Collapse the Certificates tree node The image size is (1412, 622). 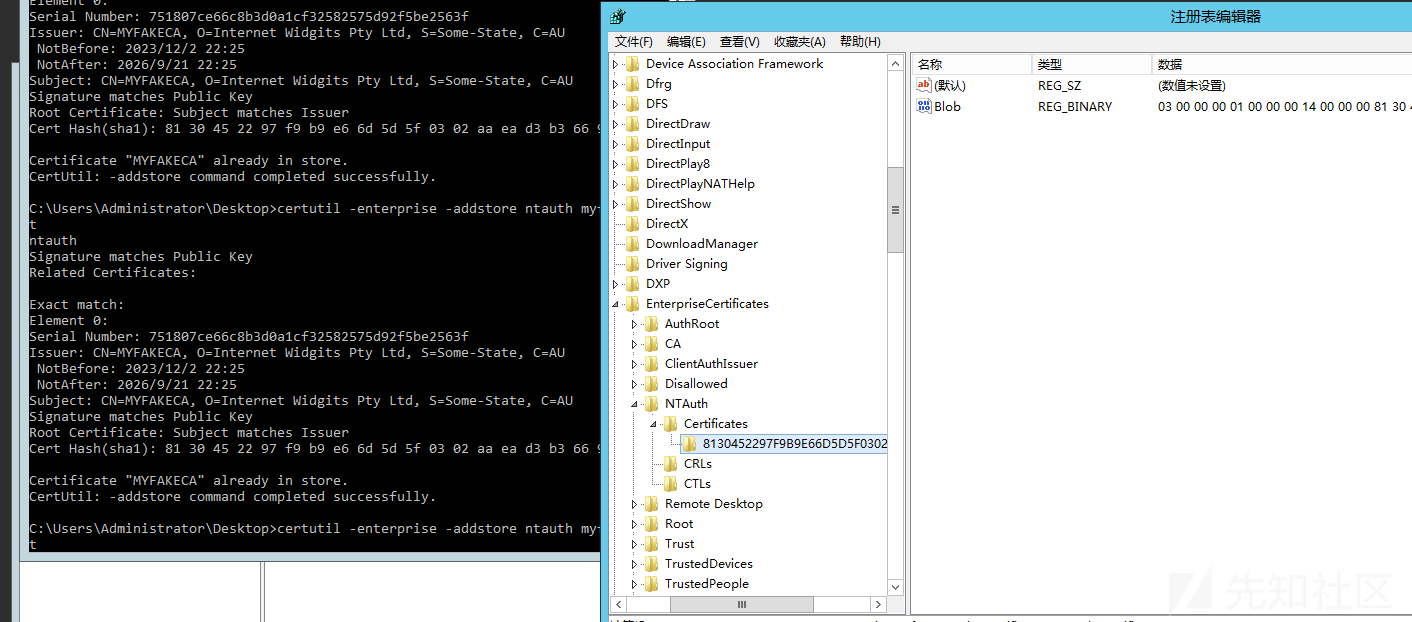click(x=654, y=424)
